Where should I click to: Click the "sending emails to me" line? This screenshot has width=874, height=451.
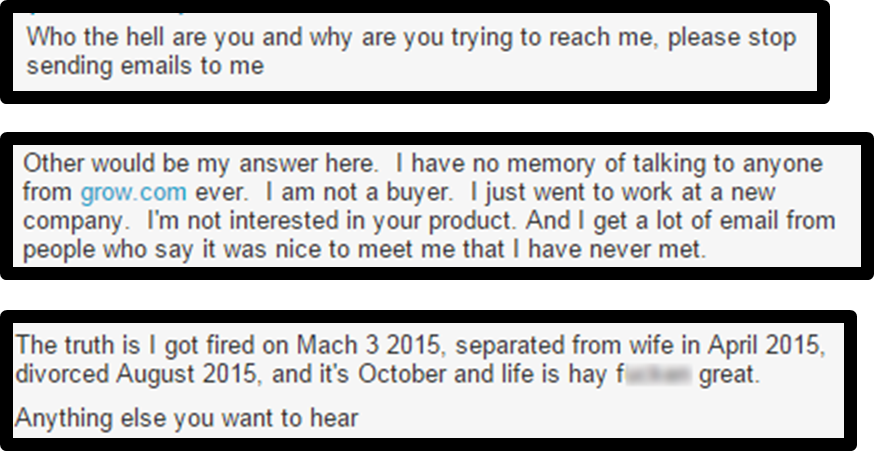[145, 66]
